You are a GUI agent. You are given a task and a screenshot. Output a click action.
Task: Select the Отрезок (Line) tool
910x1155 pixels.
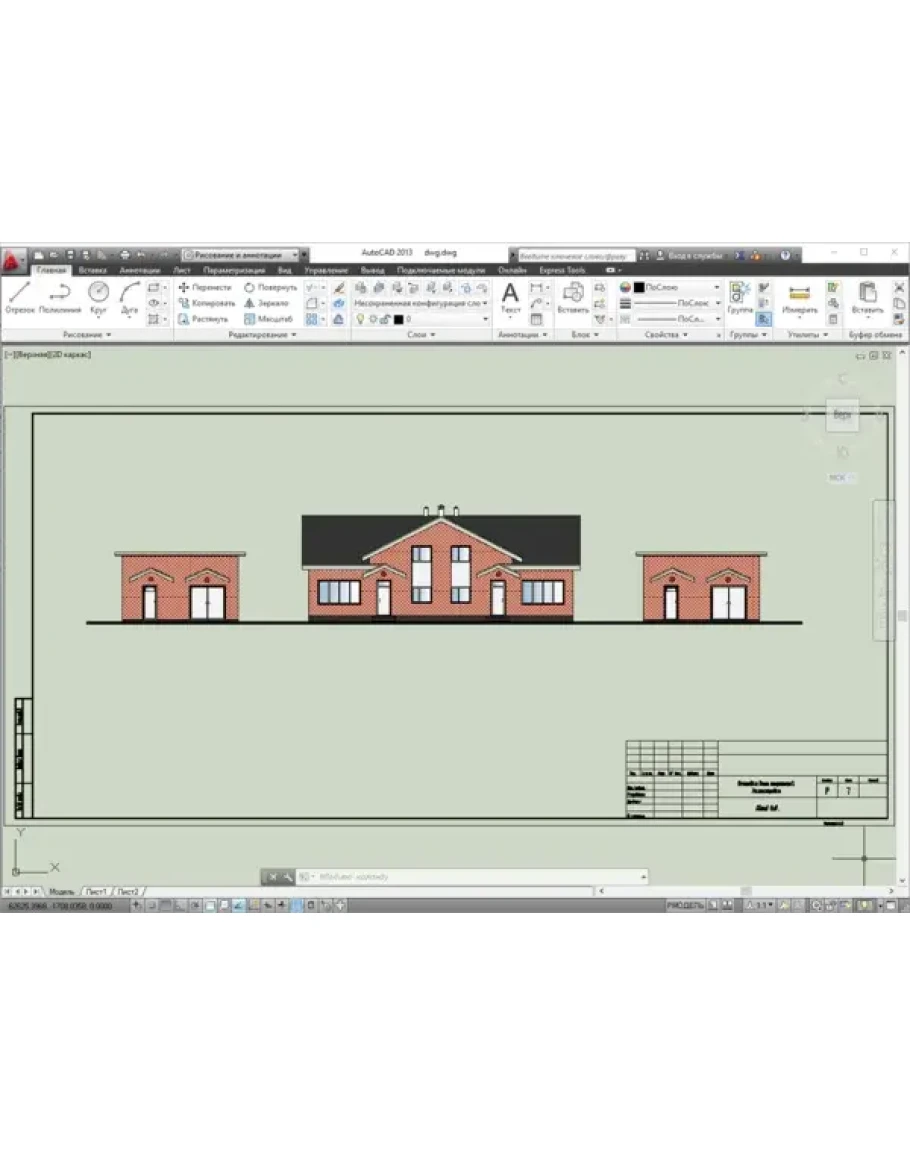pyautogui.click(x=19, y=296)
